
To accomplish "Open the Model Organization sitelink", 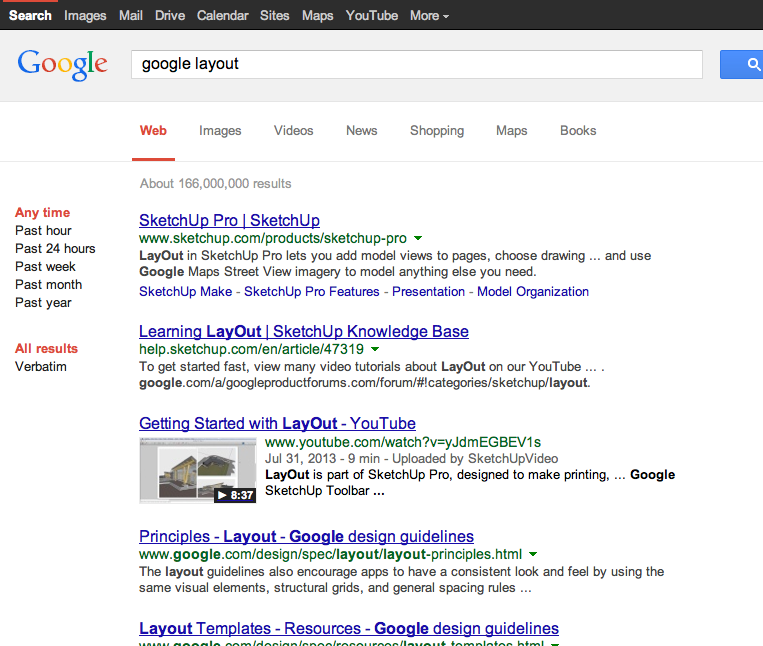I will (533, 292).
